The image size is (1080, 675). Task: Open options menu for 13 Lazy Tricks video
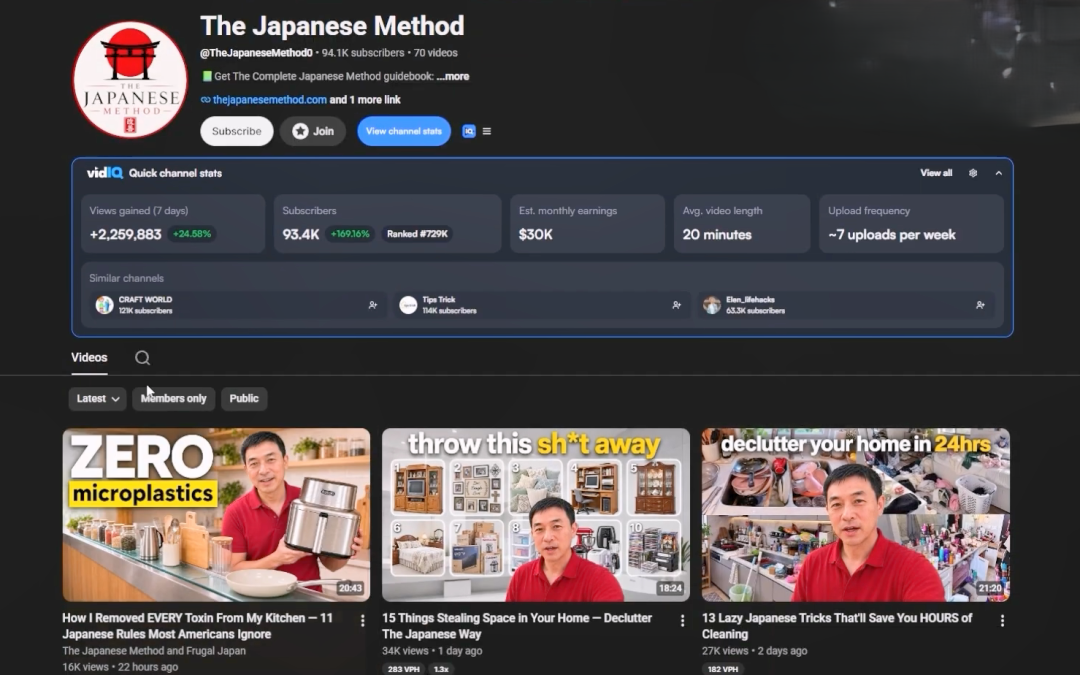(x=1002, y=621)
